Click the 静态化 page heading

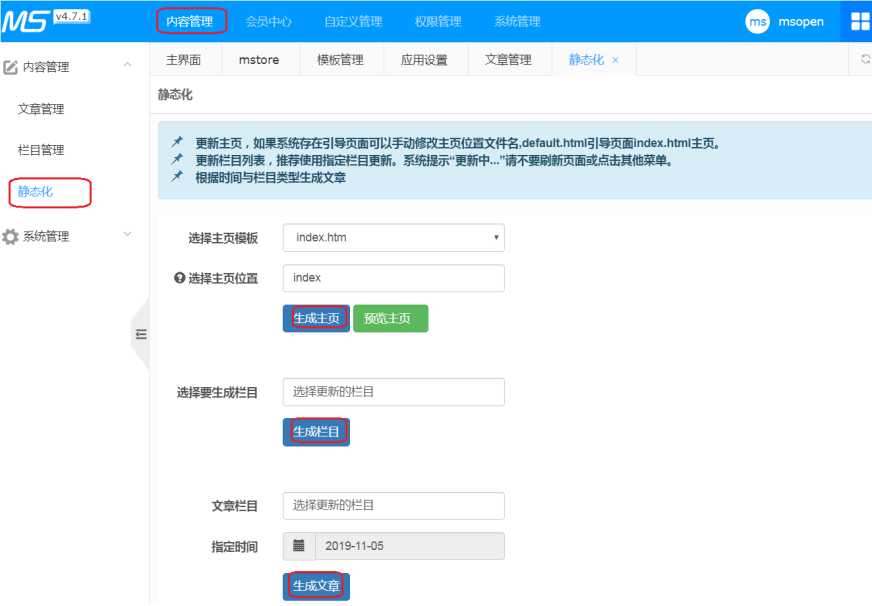coord(175,95)
